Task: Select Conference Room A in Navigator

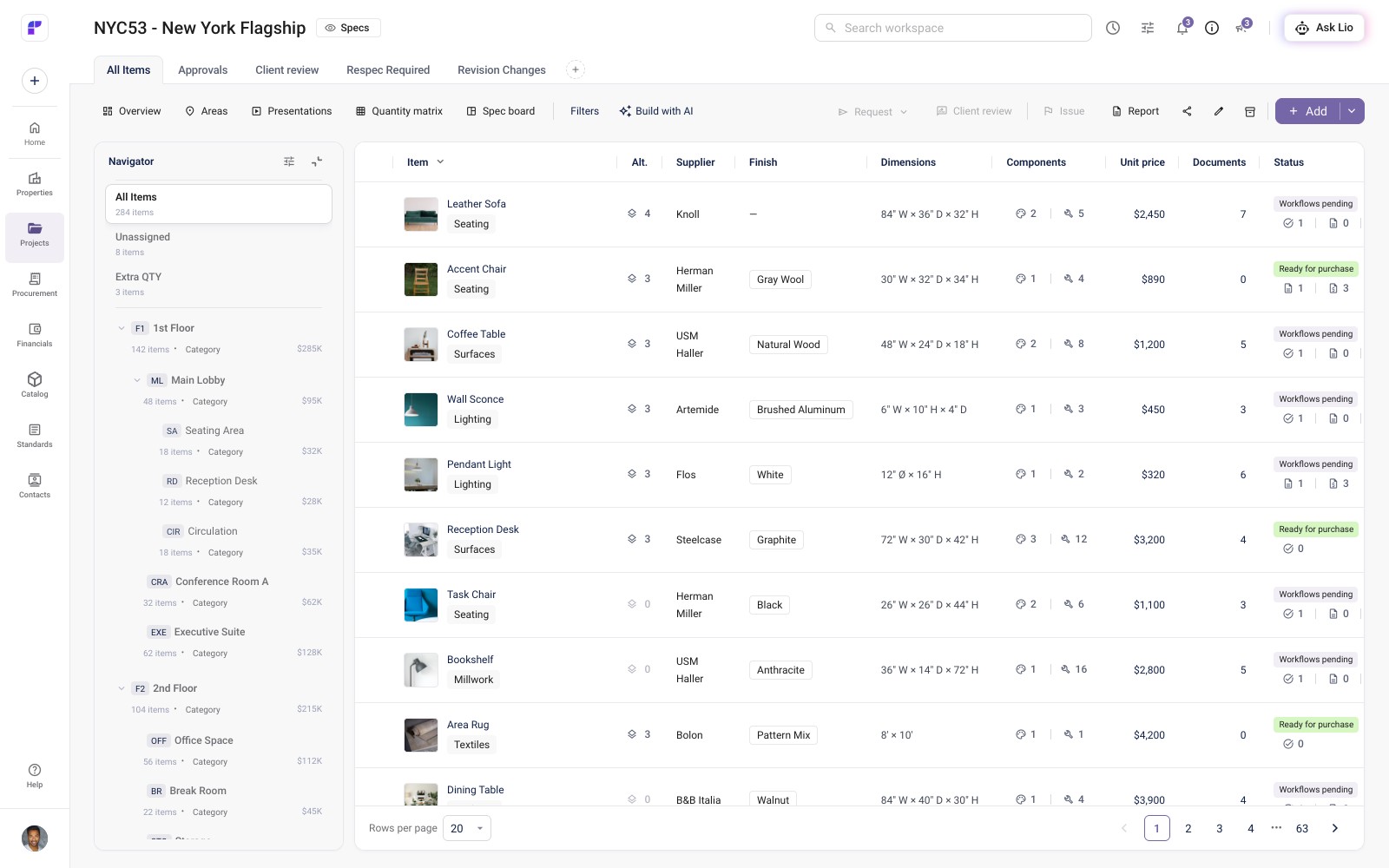Action: pyautogui.click(x=221, y=582)
